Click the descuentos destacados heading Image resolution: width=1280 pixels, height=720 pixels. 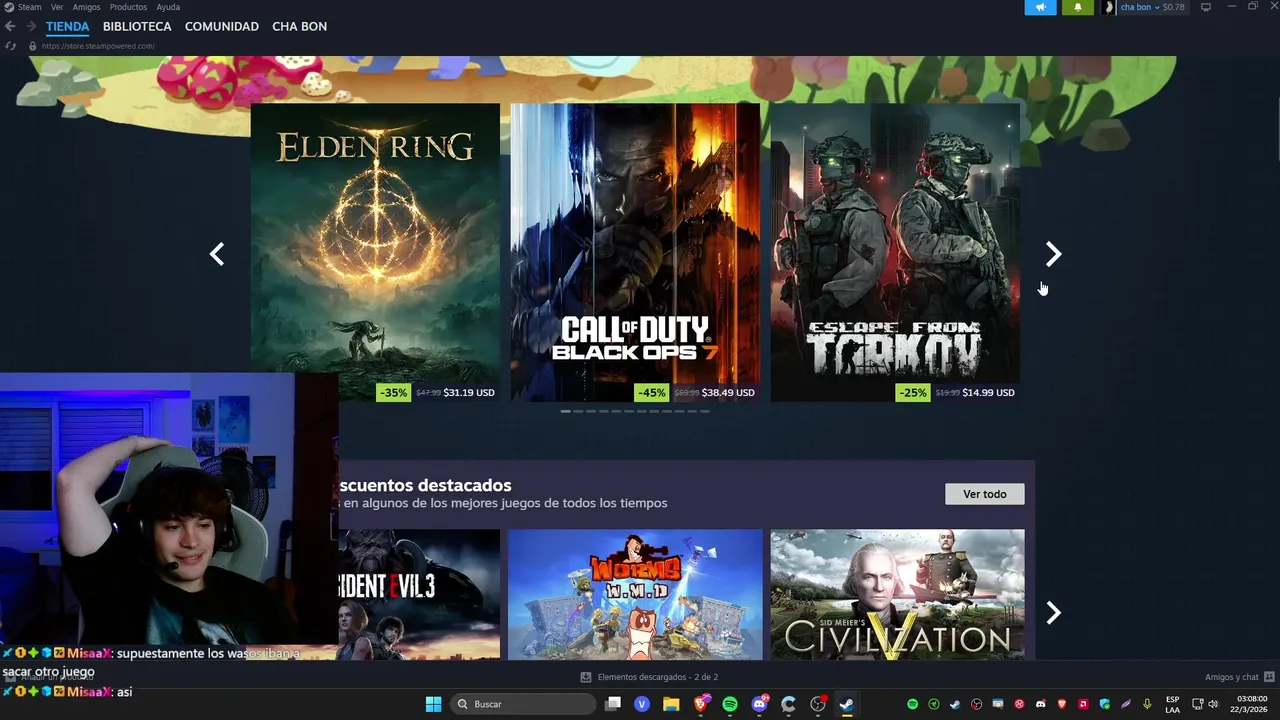tap(426, 485)
